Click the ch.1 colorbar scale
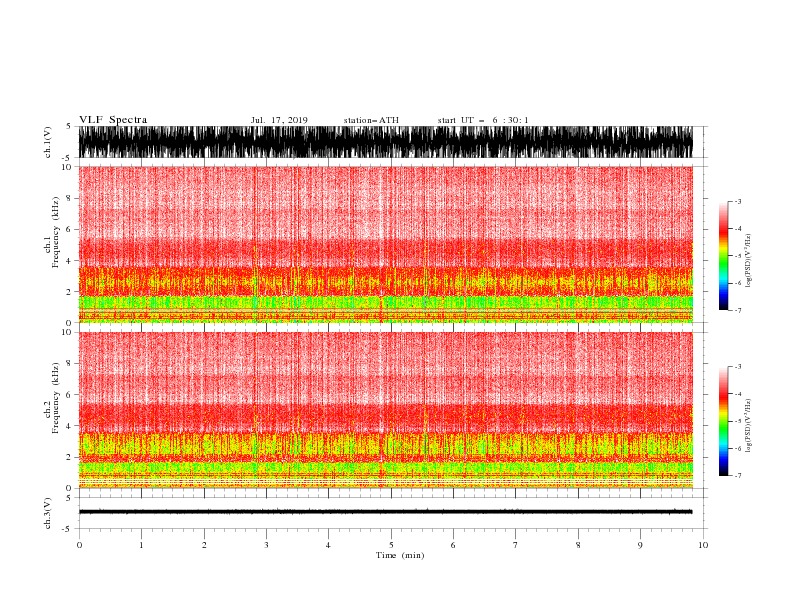The image size is (792, 612). 724,256
